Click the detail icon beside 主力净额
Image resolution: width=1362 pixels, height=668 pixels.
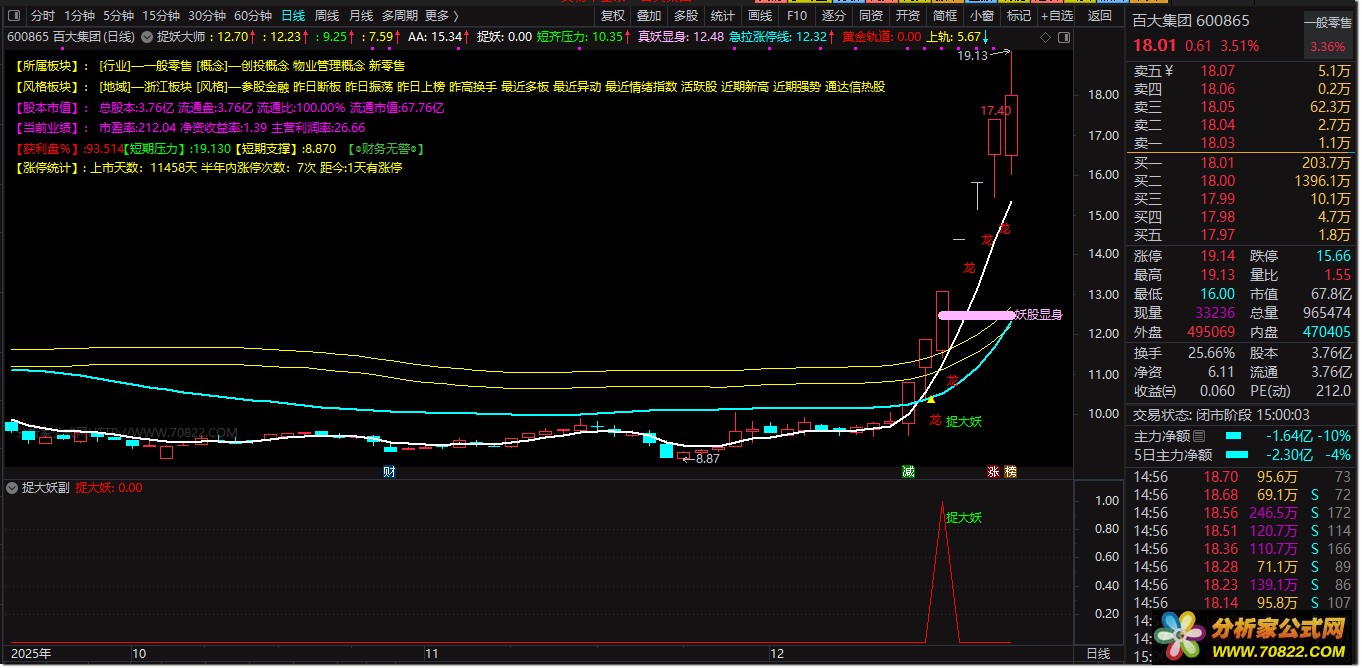tap(1200, 436)
